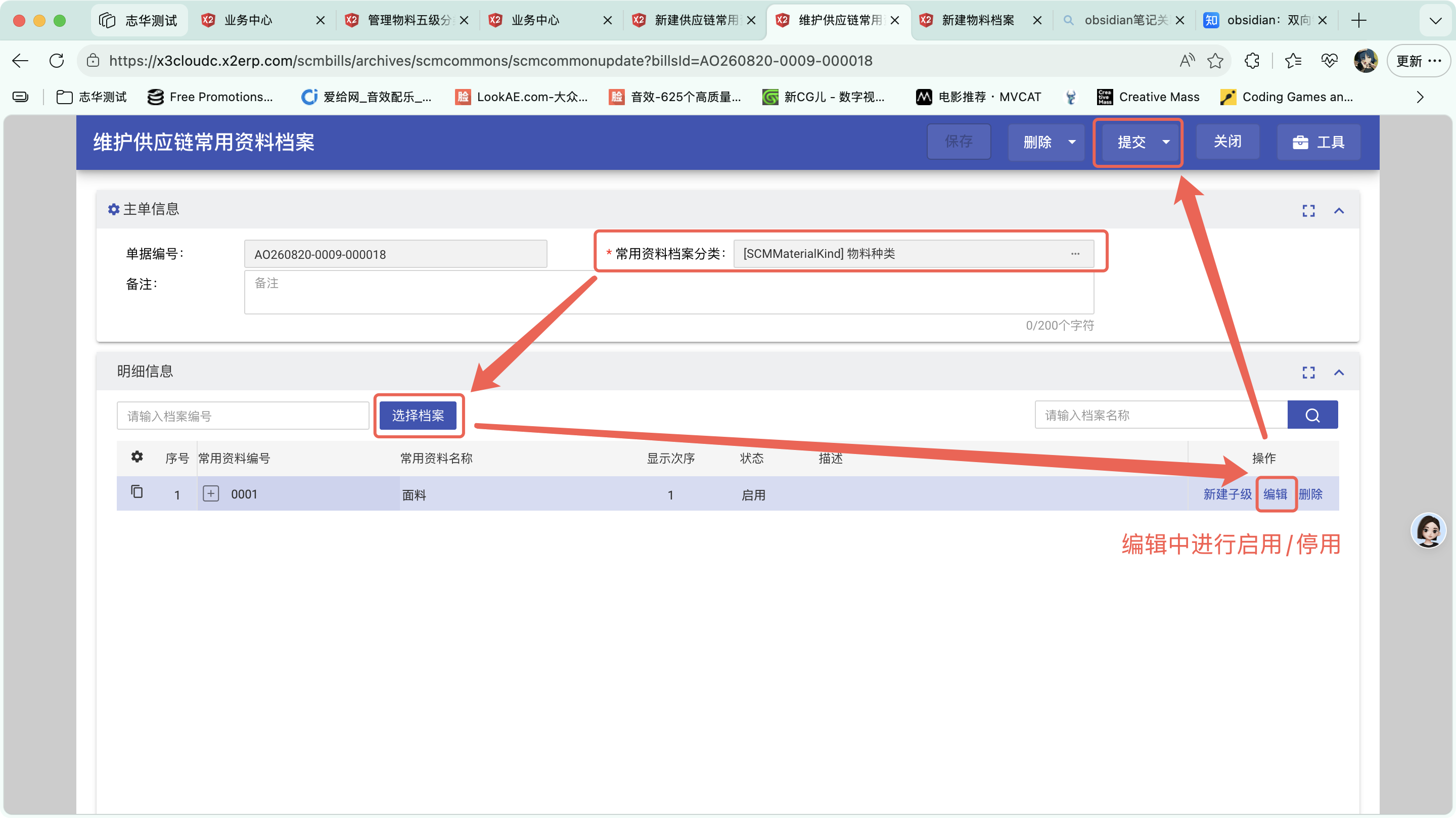1456x818 pixels.
Task: Focus the 请输入档案名称 search field
Action: tap(1161, 415)
